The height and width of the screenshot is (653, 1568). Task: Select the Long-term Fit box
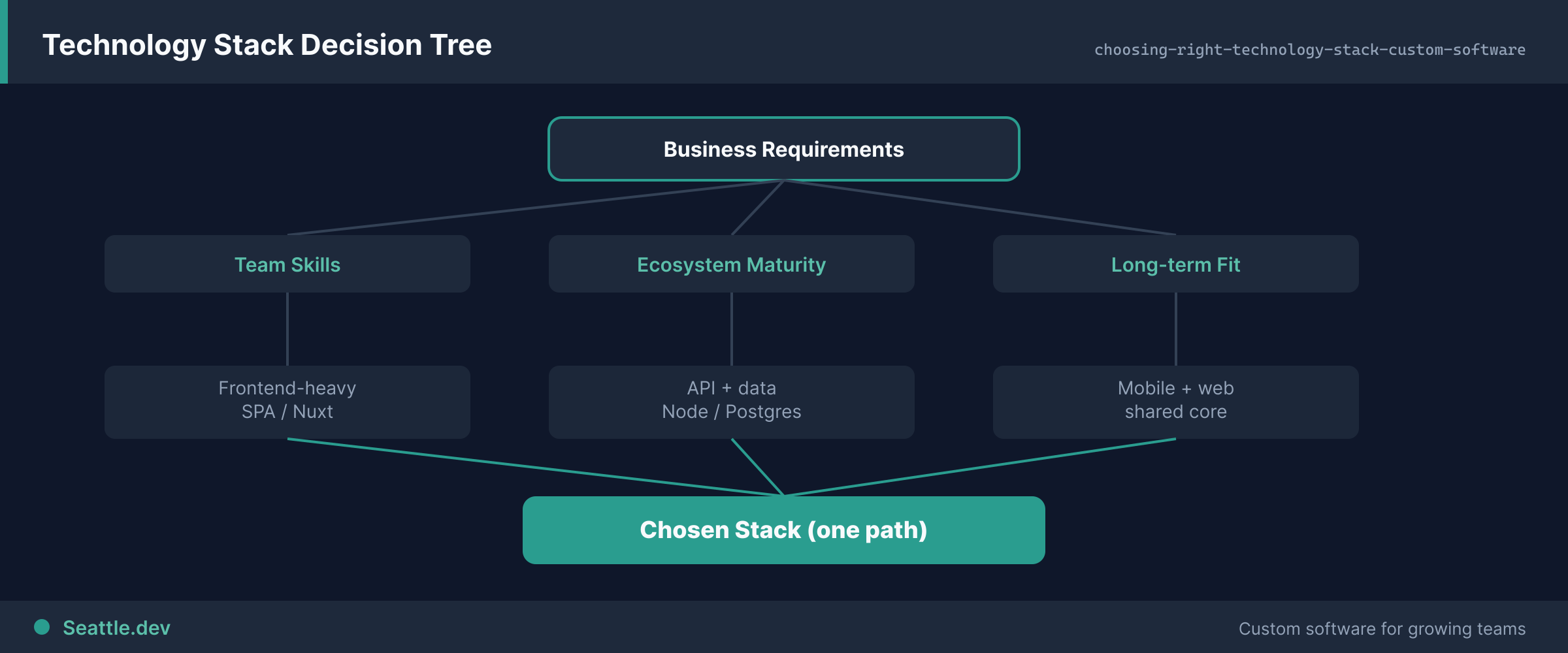pos(1176,264)
